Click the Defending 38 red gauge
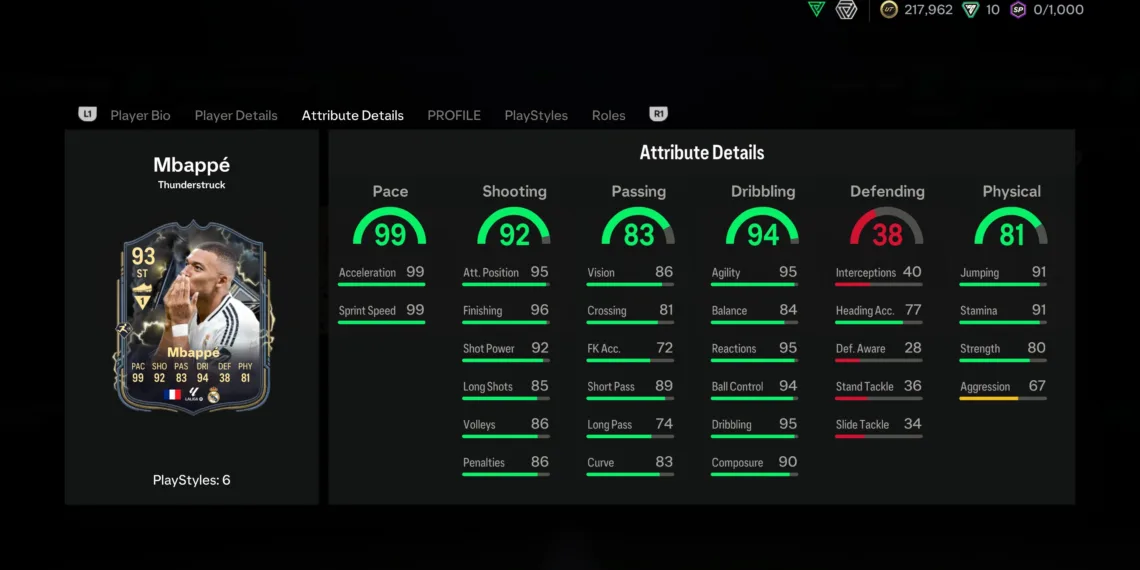 [x=887, y=227]
